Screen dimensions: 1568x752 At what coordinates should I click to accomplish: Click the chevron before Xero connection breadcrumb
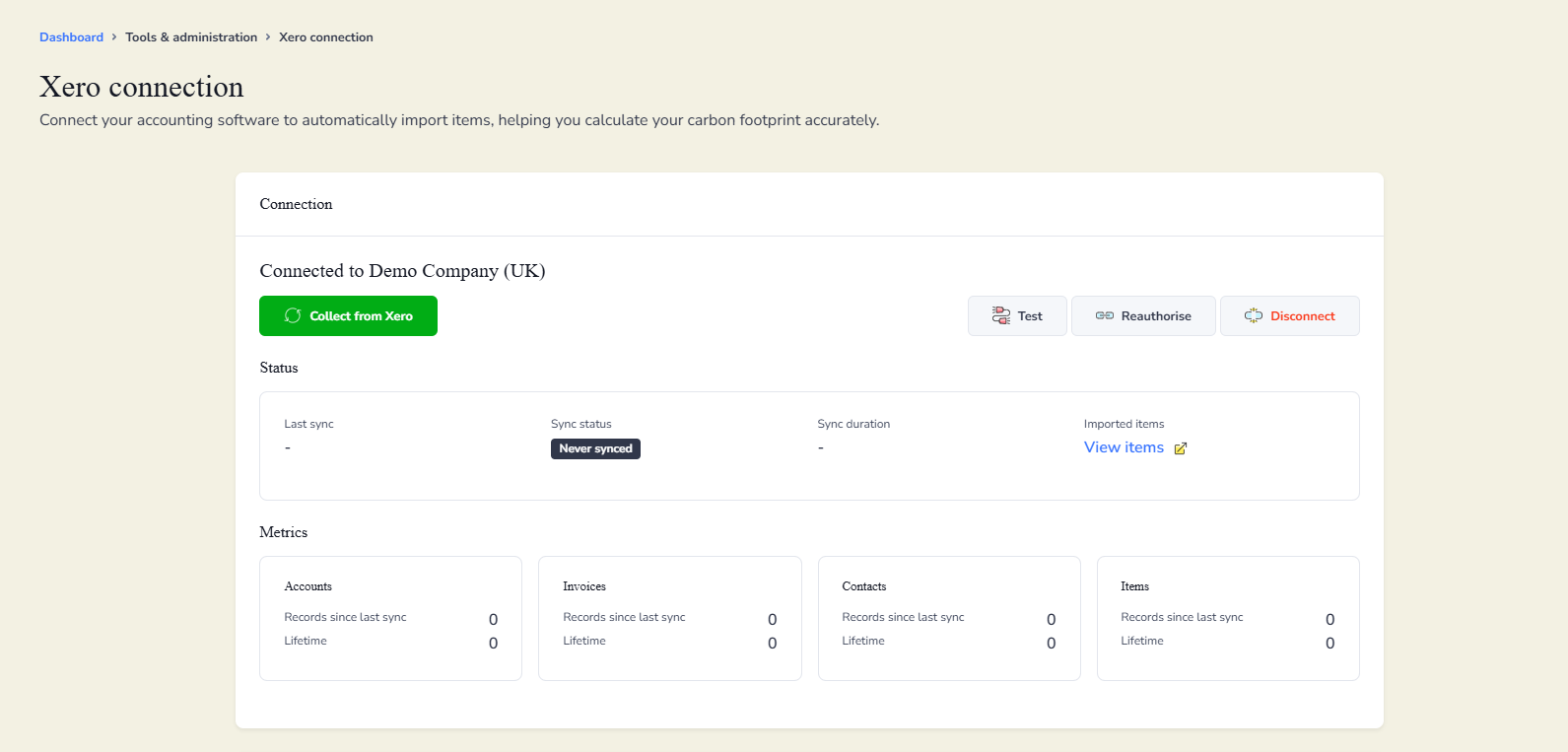(268, 37)
